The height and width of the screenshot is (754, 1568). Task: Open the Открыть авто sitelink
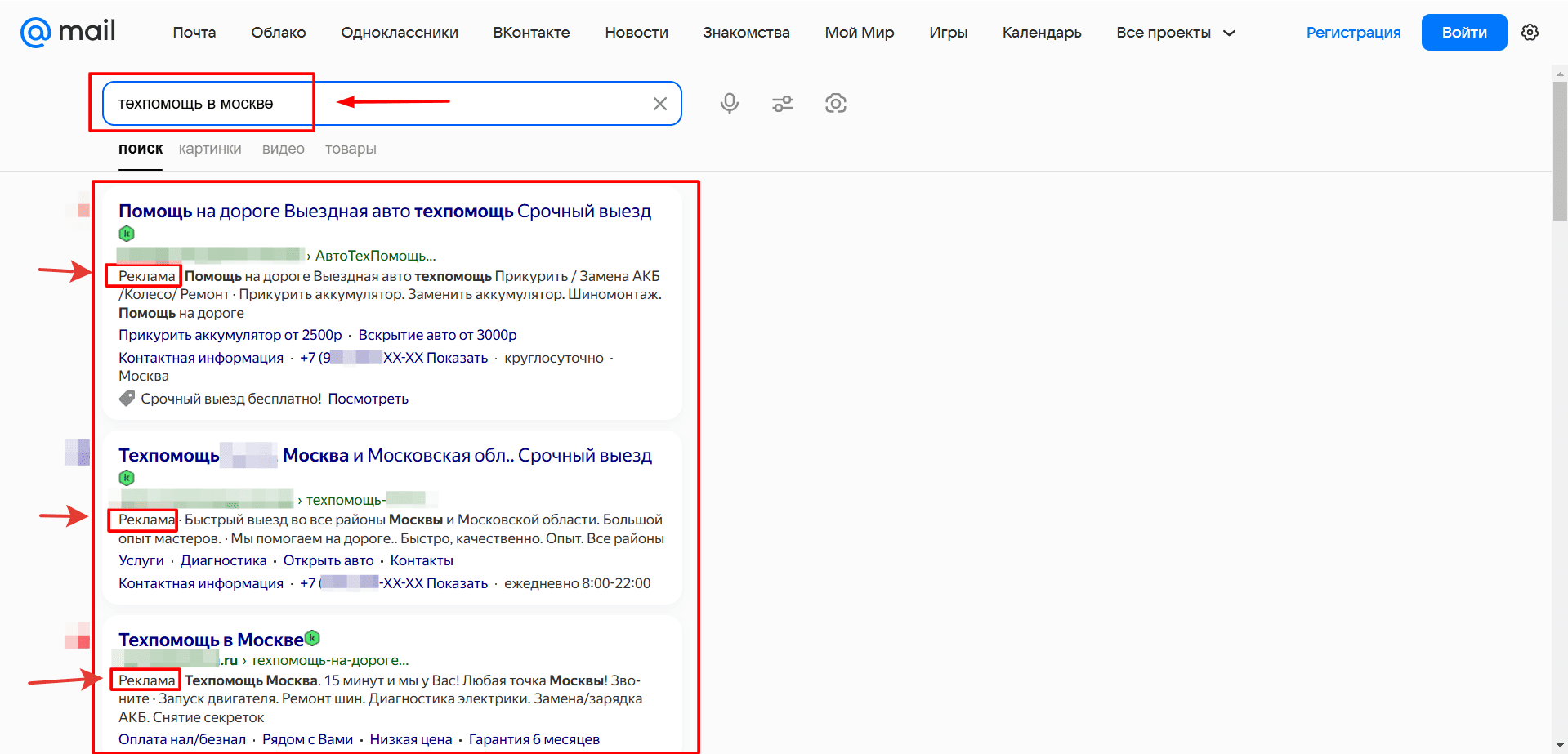328,560
